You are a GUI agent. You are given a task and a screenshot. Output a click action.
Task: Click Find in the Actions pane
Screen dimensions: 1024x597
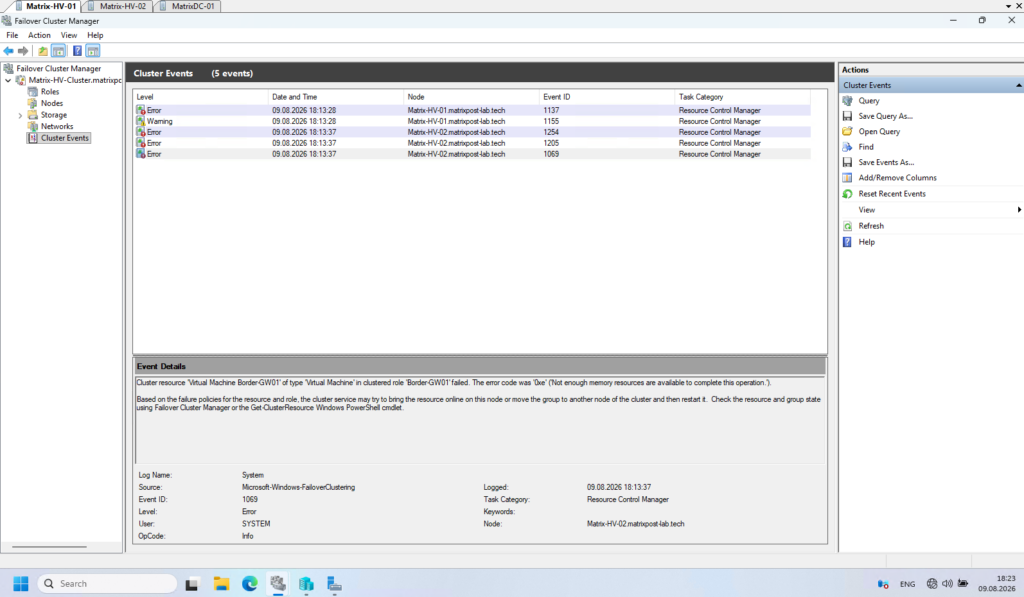pos(866,147)
